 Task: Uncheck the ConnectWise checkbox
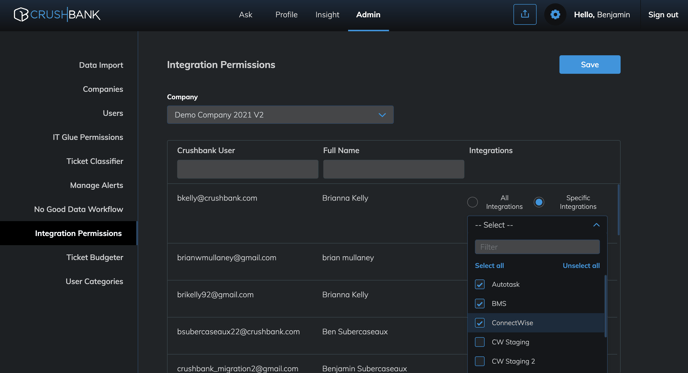pyautogui.click(x=480, y=323)
